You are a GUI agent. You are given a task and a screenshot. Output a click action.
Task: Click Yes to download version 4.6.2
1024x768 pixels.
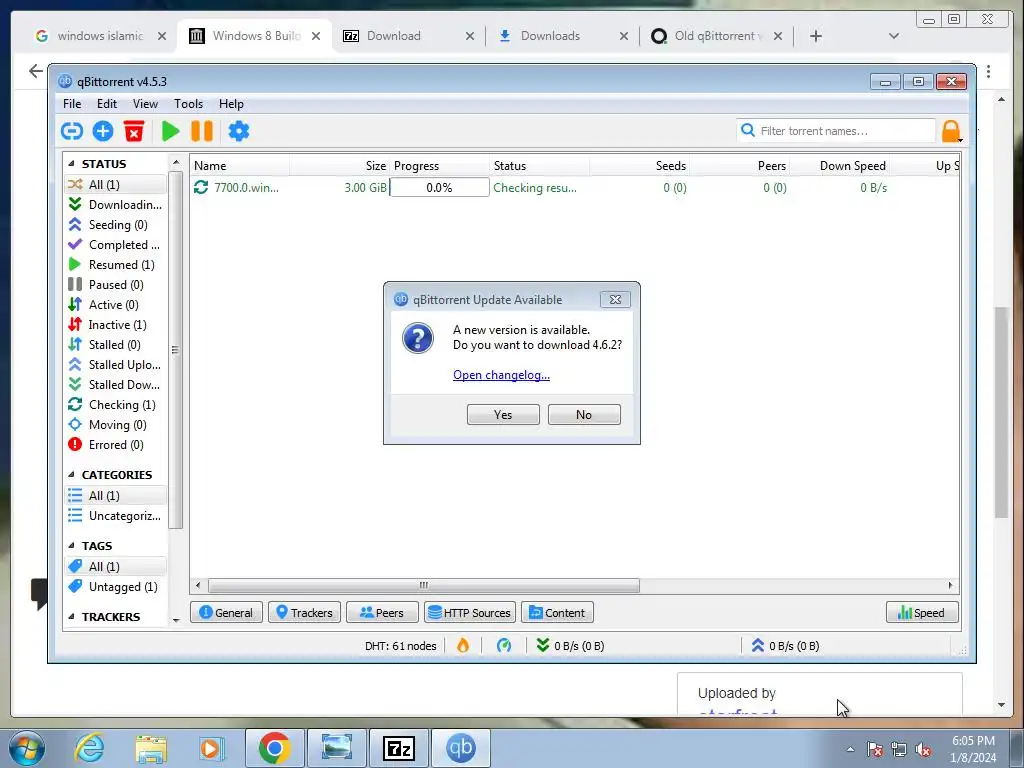503,415
